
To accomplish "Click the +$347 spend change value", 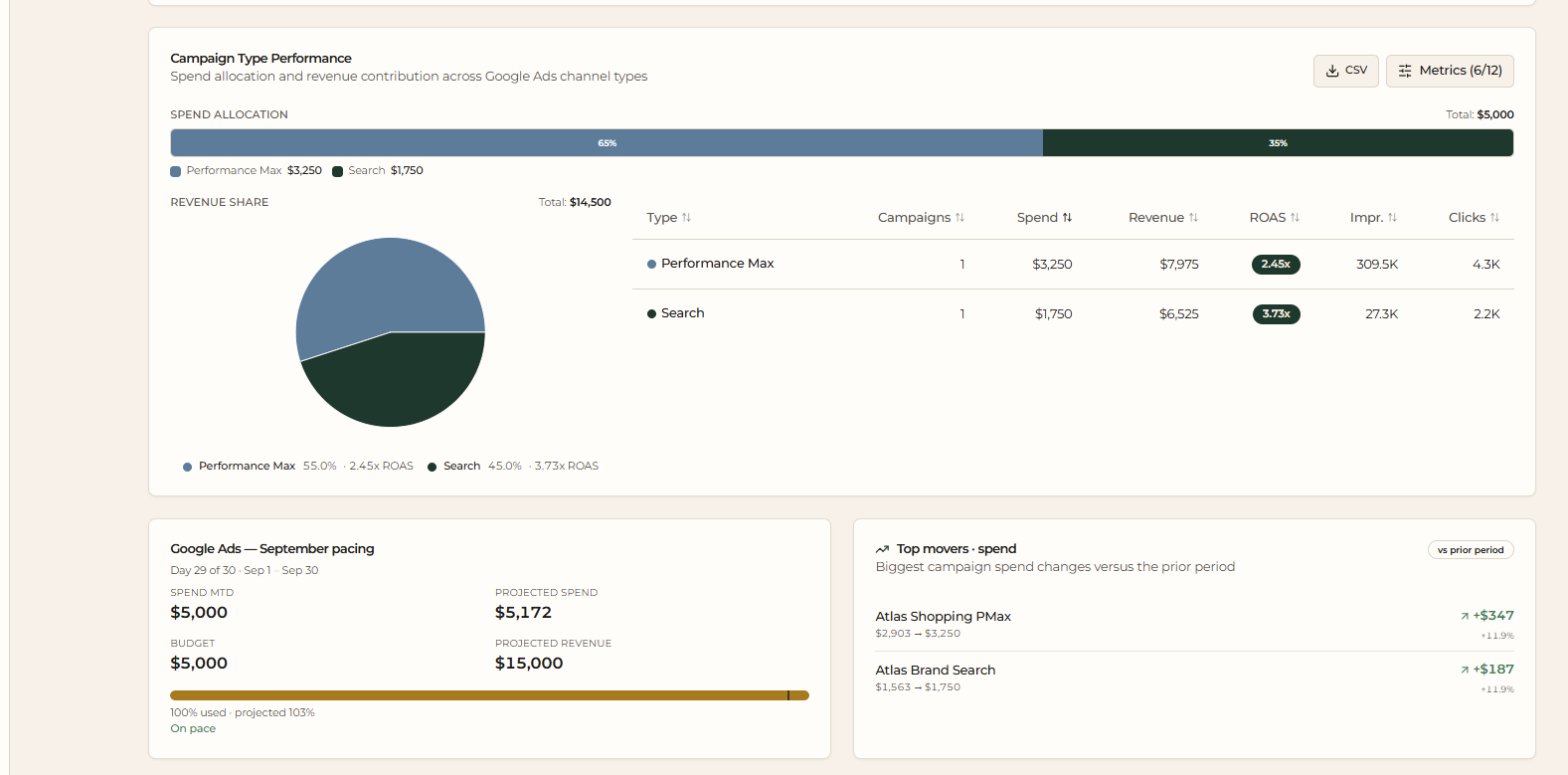I will point(1492,616).
